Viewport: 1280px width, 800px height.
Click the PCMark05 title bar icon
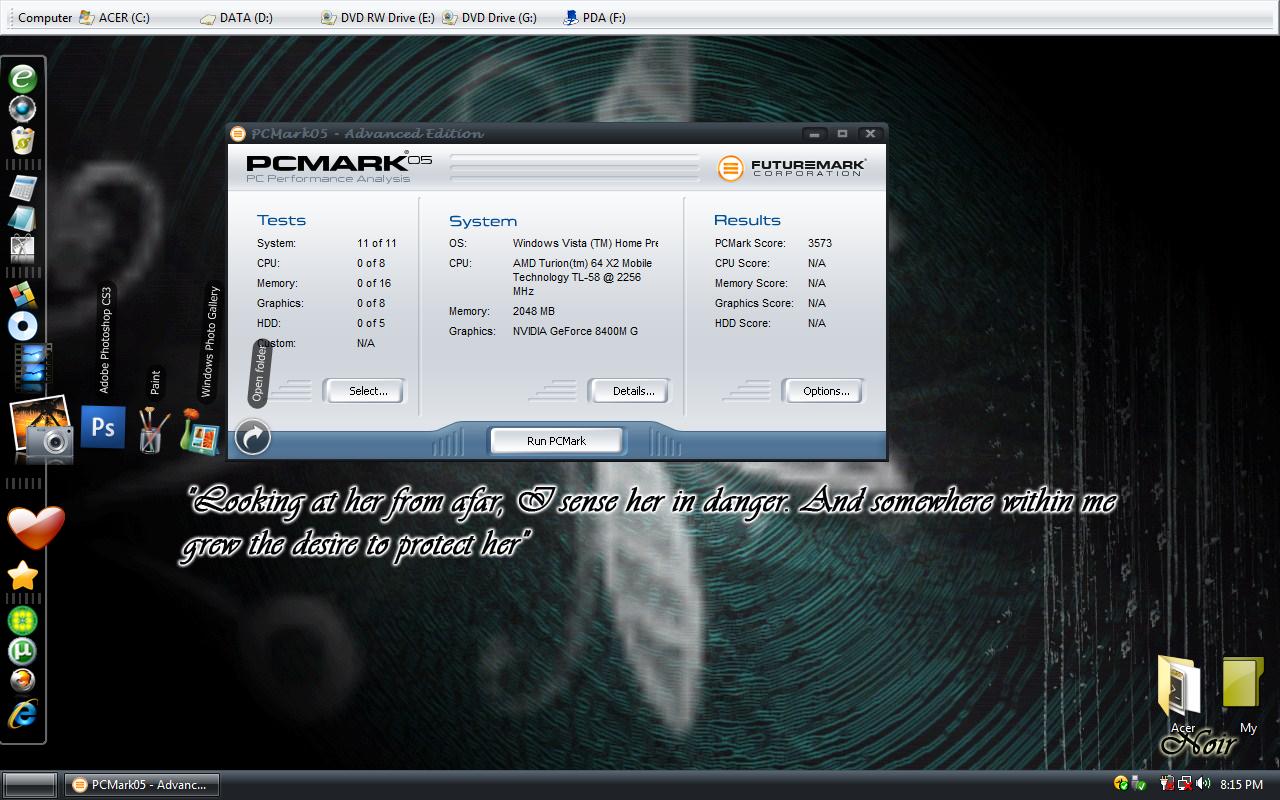point(238,133)
